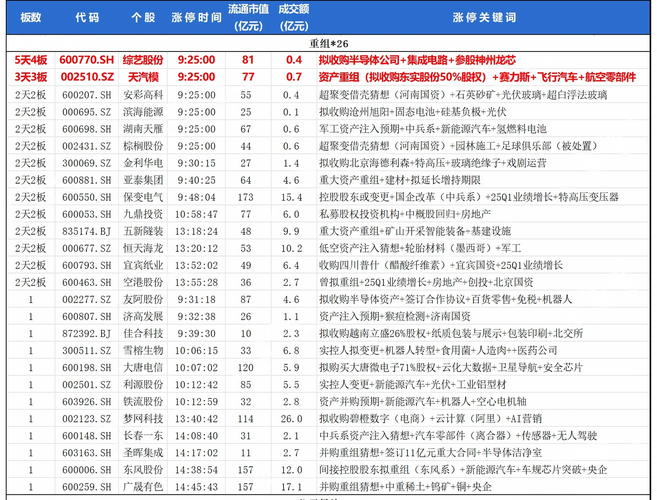Click stock name 大唐电信
657x500 pixels.
tap(143, 368)
